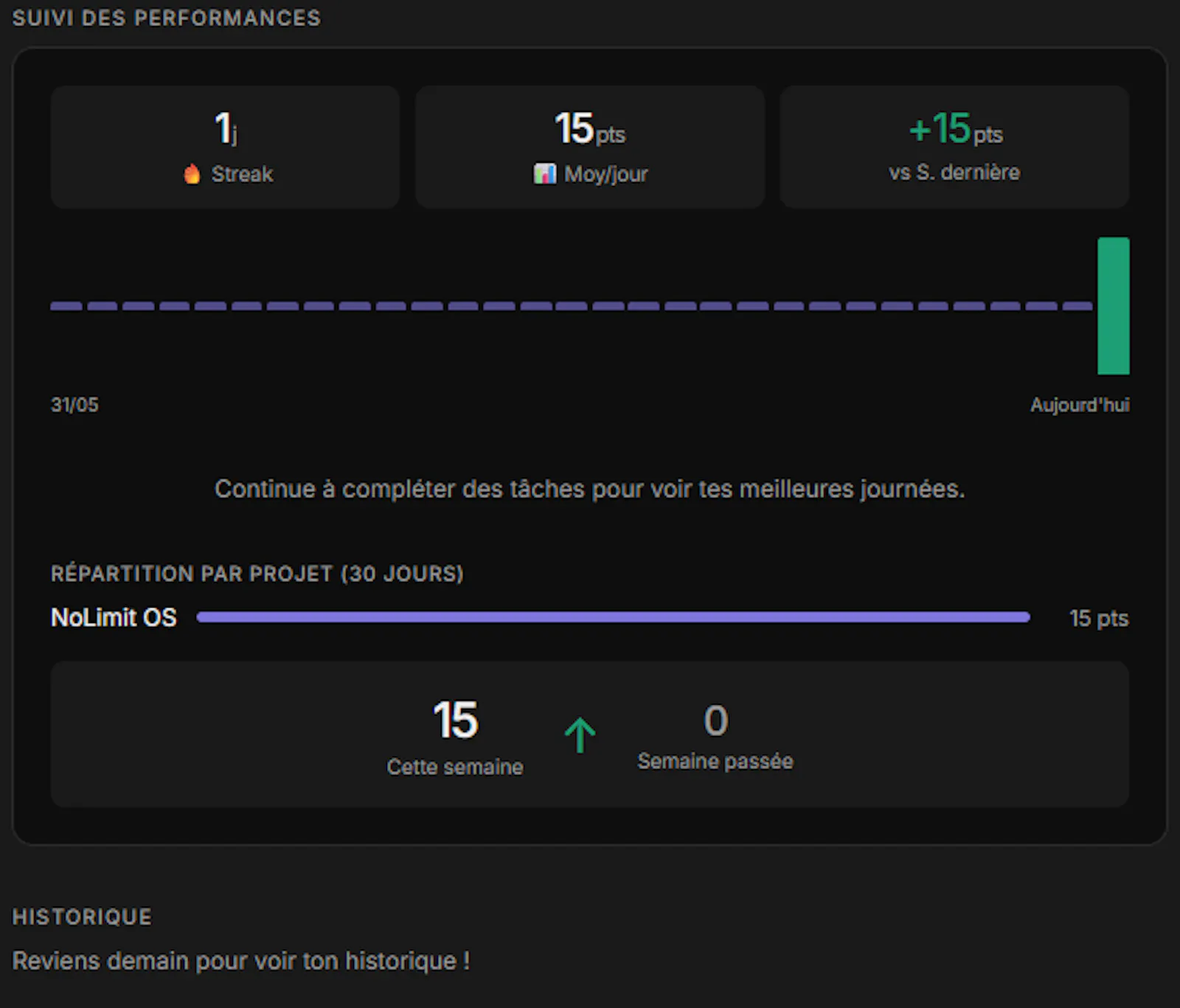The height and width of the screenshot is (1008, 1180).
Task: Click the RÉPARTITION PAR PROJET (30 JOURS) heading
Action: point(257,574)
